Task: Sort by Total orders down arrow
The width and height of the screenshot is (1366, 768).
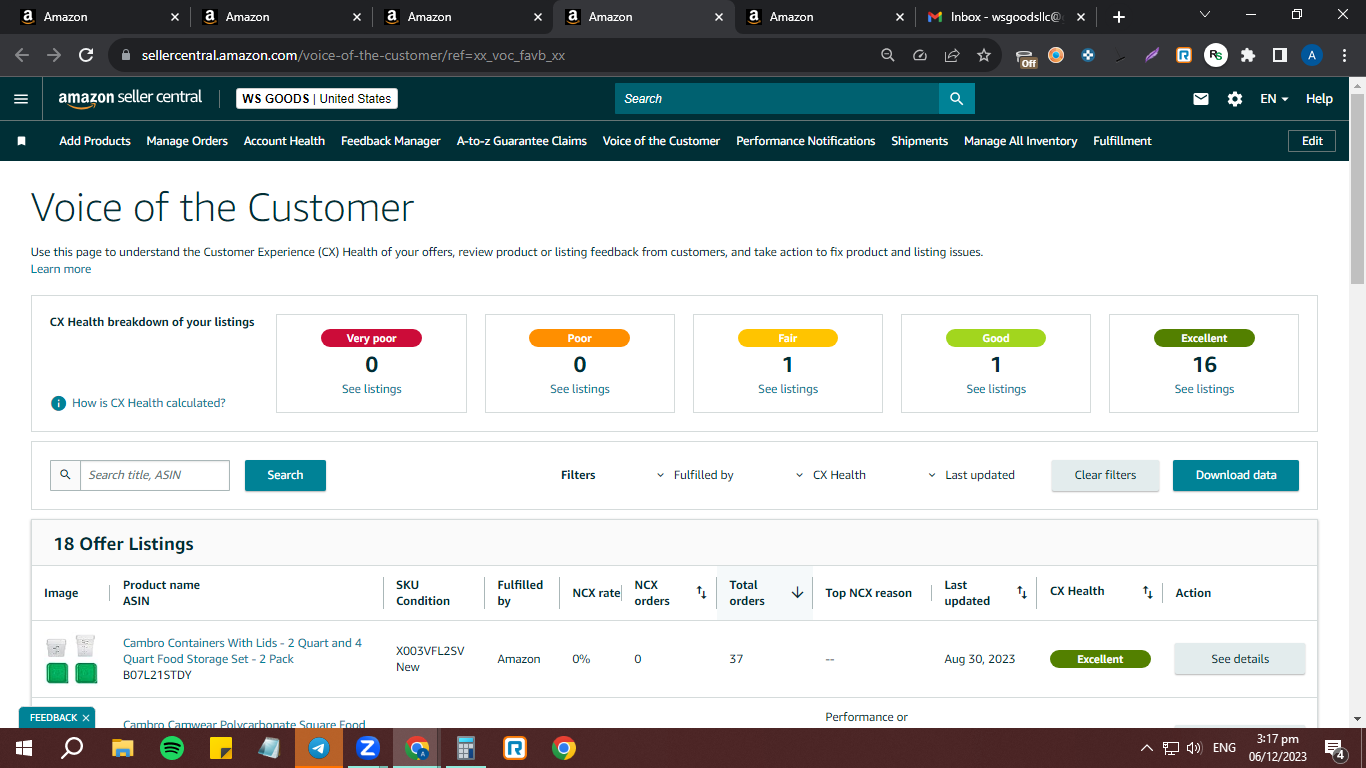Action: tap(797, 593)
